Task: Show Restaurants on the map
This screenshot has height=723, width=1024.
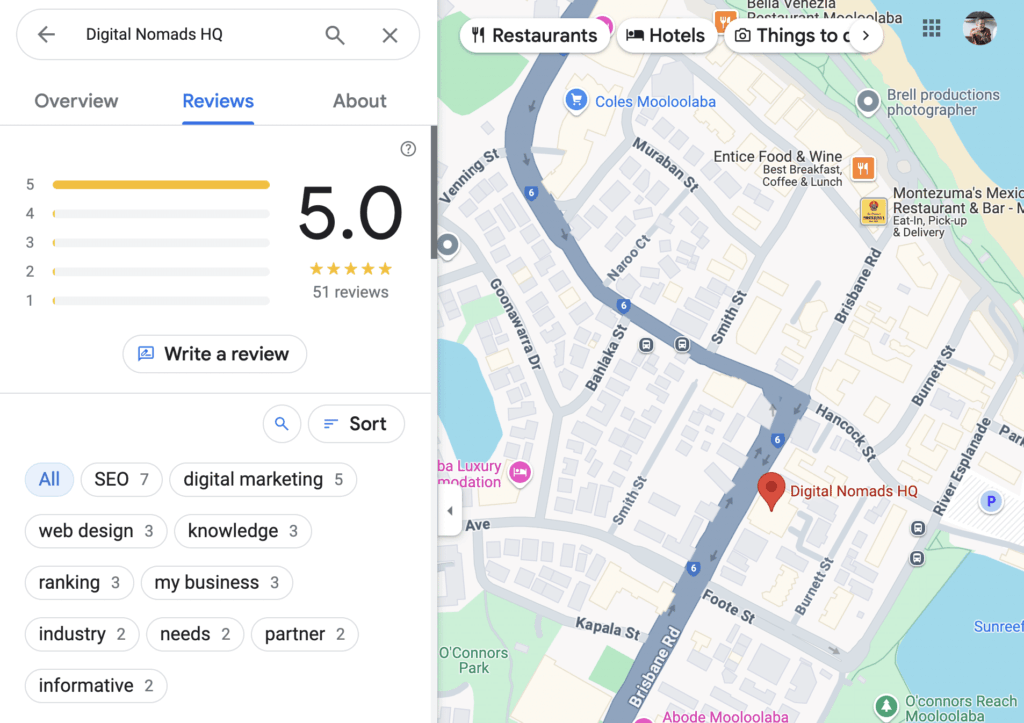Action: [534, 35]
